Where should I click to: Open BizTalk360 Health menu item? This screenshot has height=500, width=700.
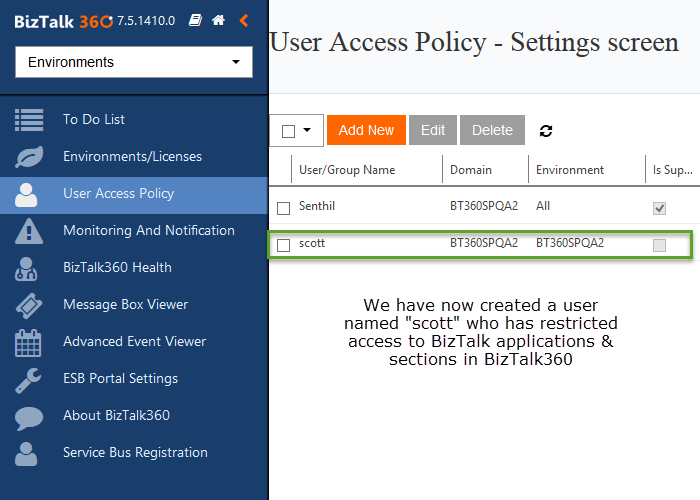117,267
